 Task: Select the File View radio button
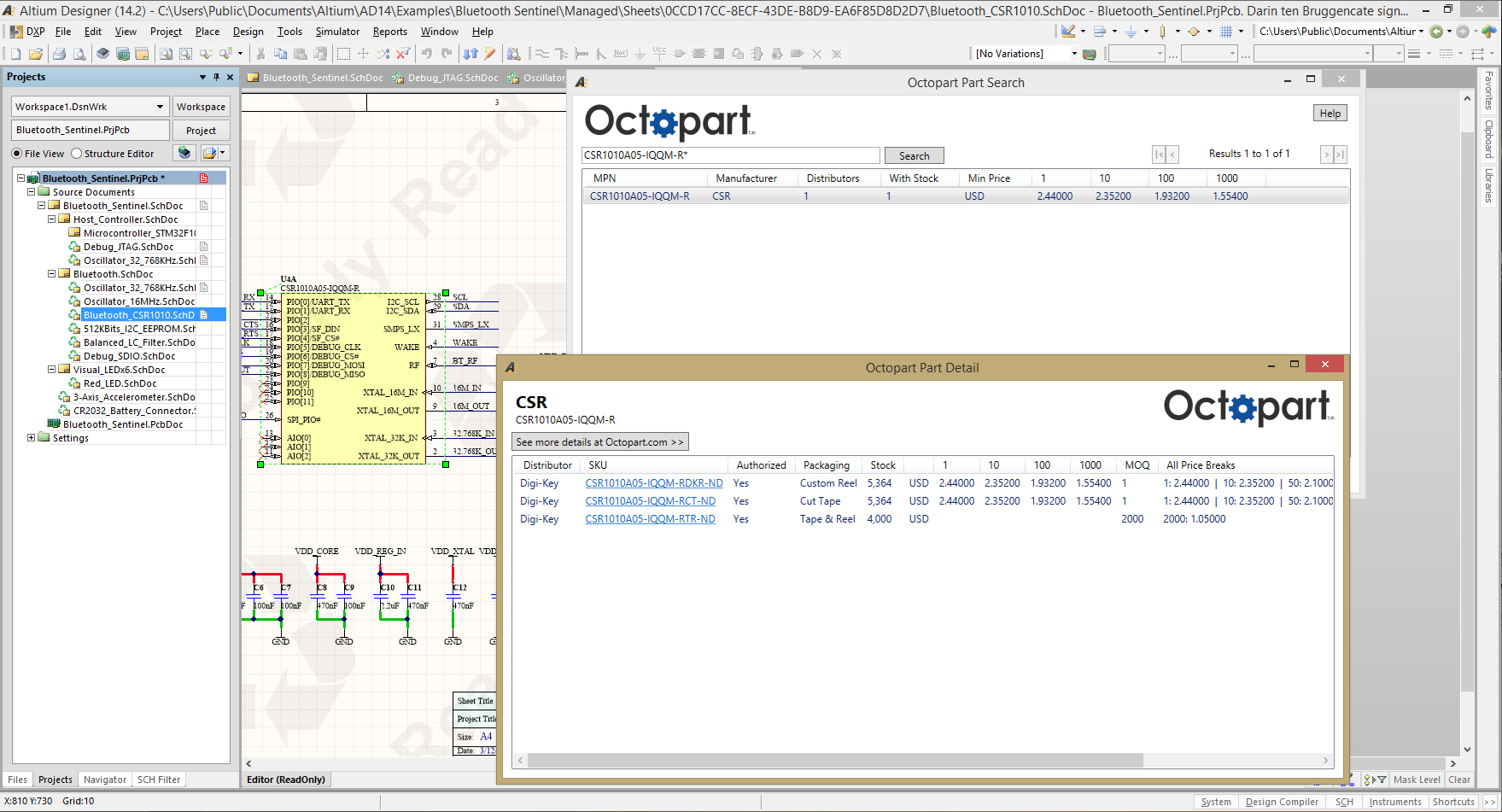[x=17, y=154]
